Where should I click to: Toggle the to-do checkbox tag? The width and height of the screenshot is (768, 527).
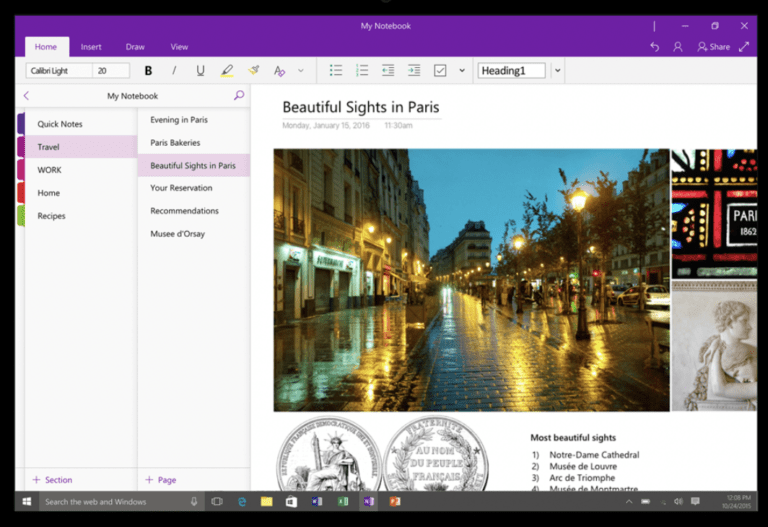click(440, 71)
